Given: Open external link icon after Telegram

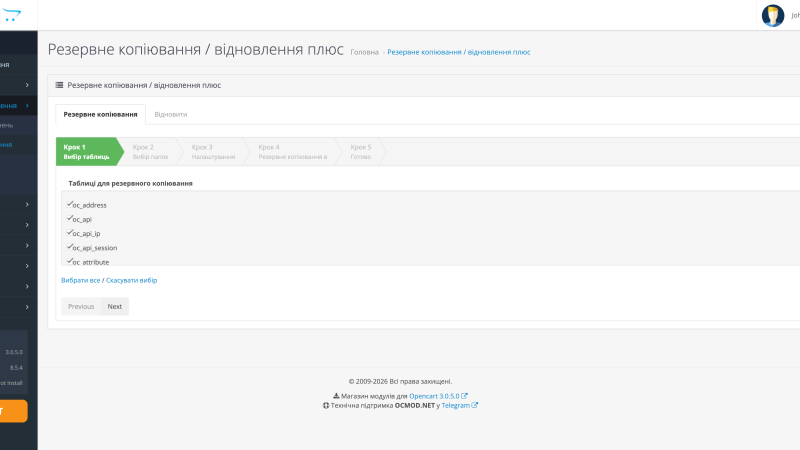Looking at the screenshot, I should (x=474, y=405).
